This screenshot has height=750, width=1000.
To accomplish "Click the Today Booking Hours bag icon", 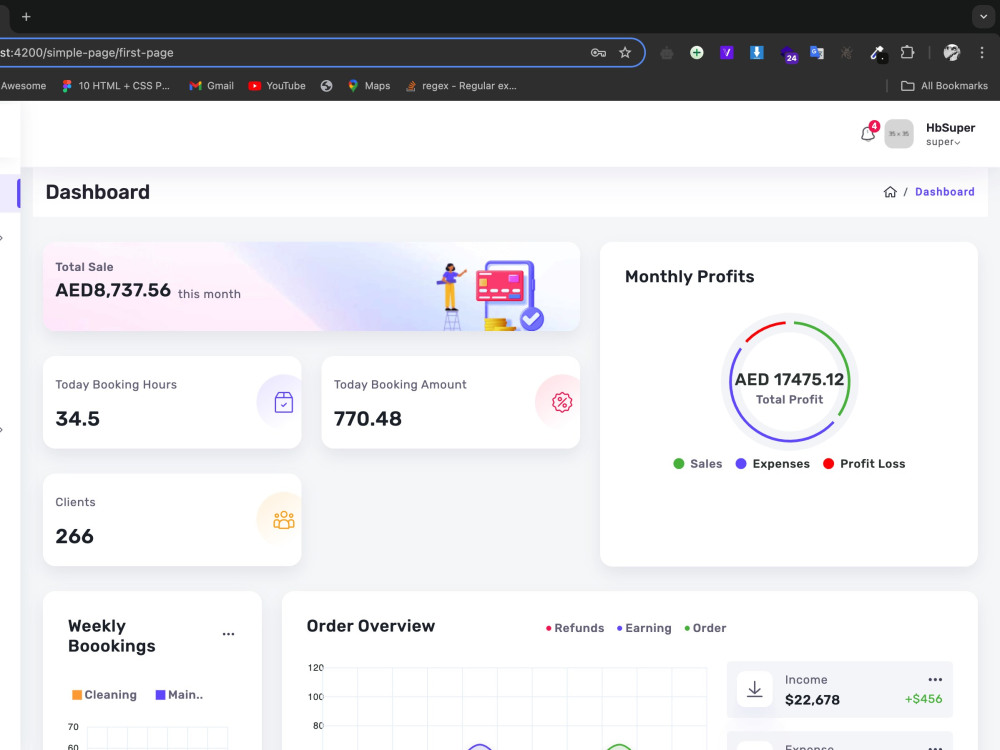I will click(x=283, y=402).
